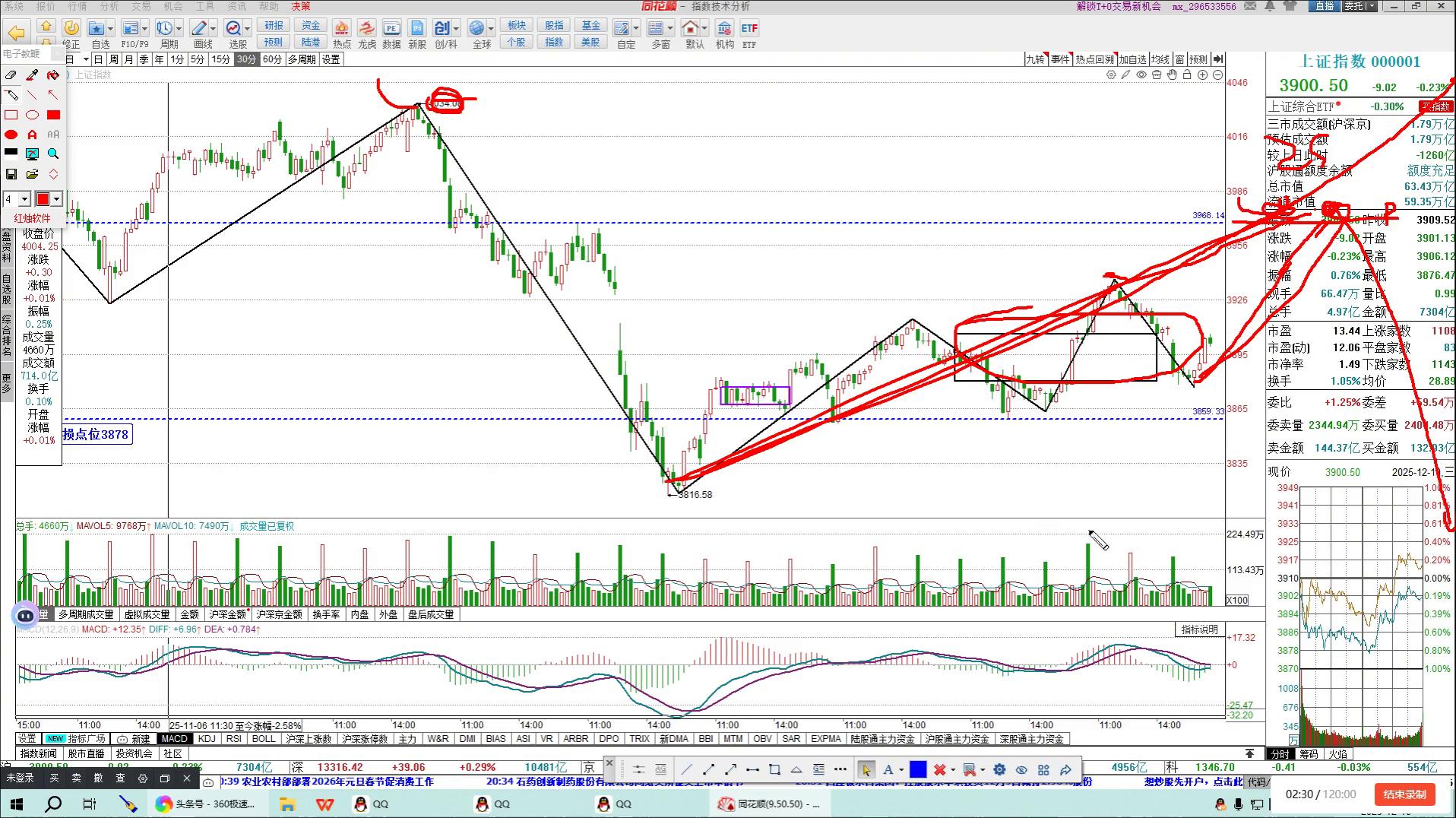Click the black line style swatch in palette
1456x818 pixels.
pos(11,152)
